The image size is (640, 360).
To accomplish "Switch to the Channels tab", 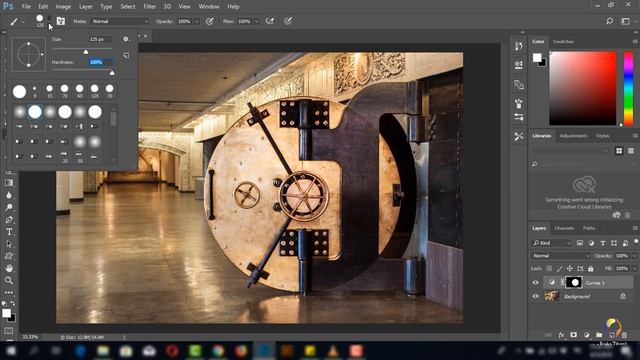I will (564, 228).
